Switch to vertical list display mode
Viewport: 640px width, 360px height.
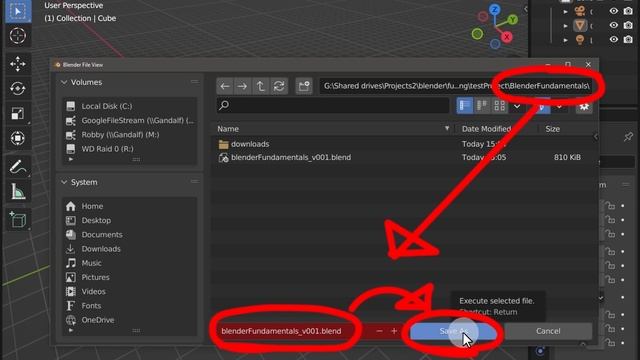465,106
